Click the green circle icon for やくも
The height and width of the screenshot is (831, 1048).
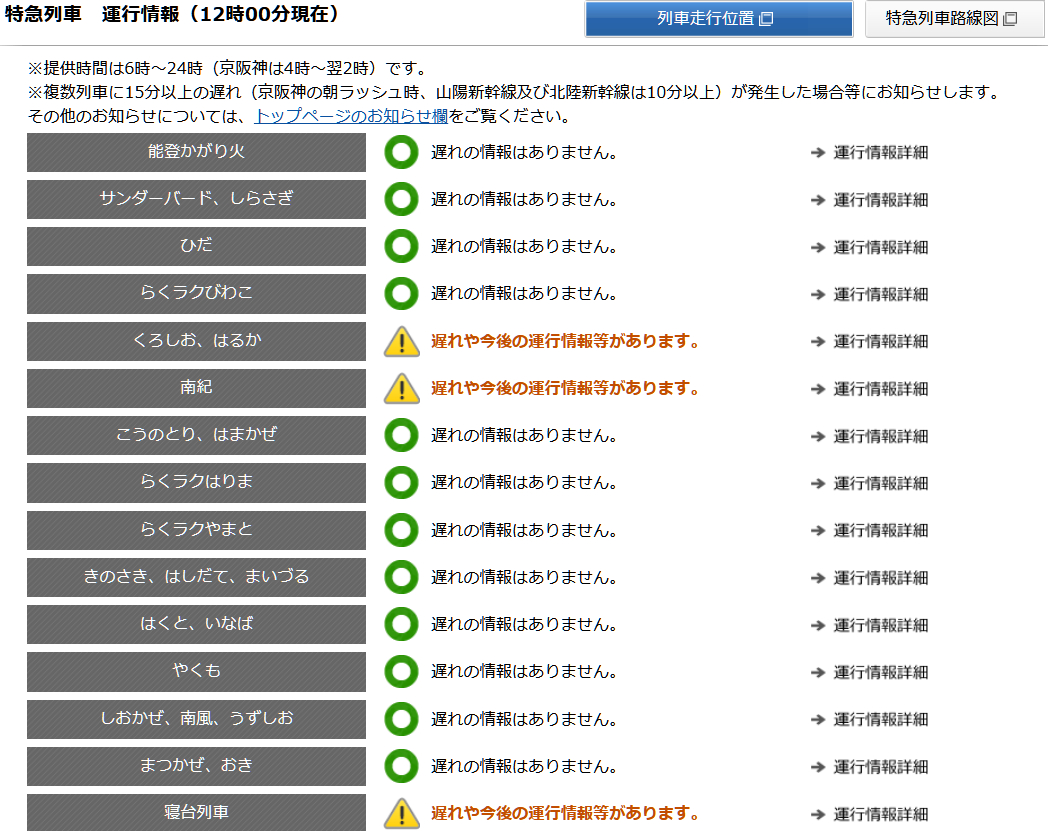401,671
